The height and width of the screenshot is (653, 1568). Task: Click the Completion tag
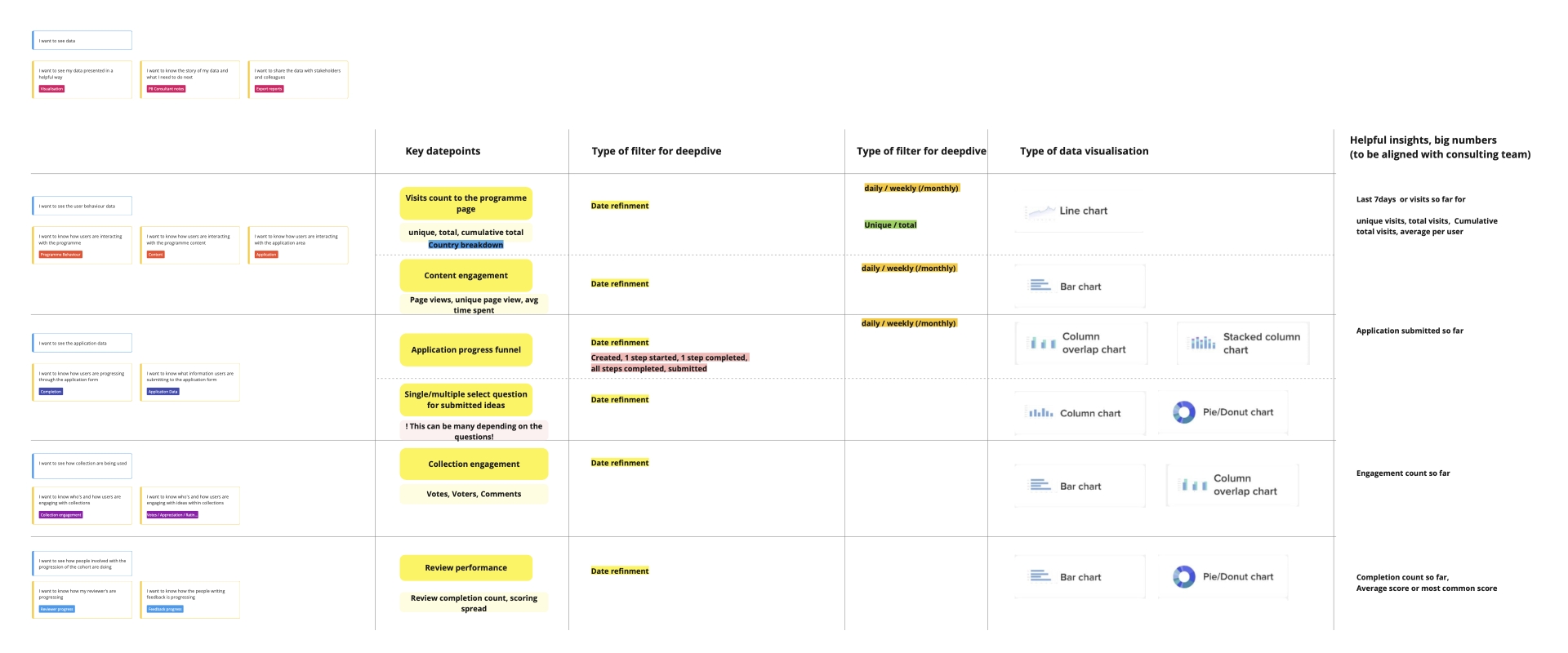(51, 392)
